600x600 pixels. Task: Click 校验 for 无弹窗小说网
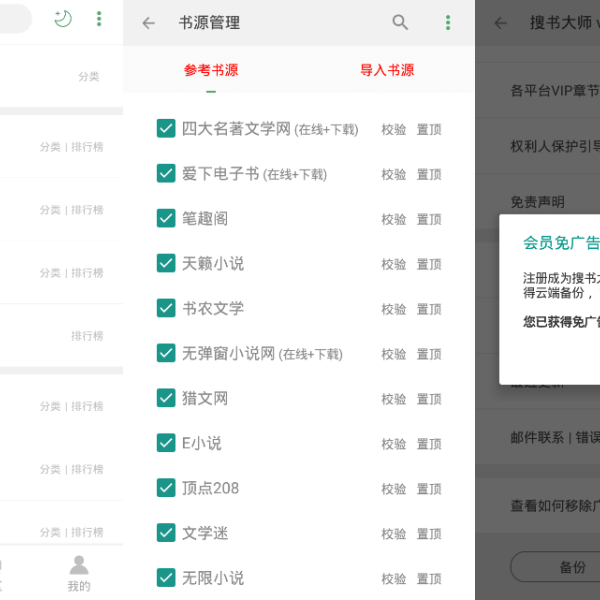pyautogui.click(x=394, y=354)
